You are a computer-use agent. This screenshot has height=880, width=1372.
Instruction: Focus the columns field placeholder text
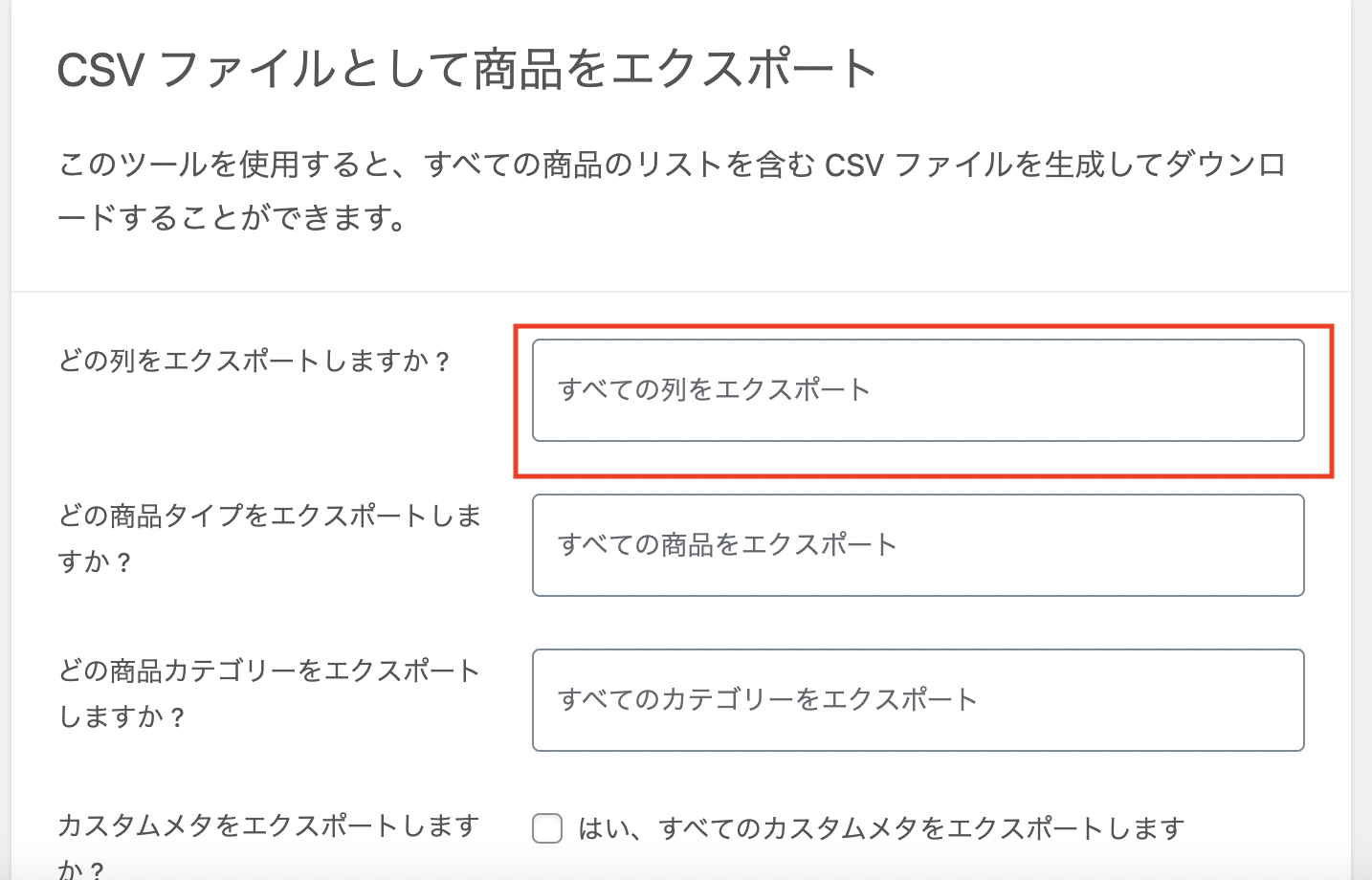click(714, 390)
